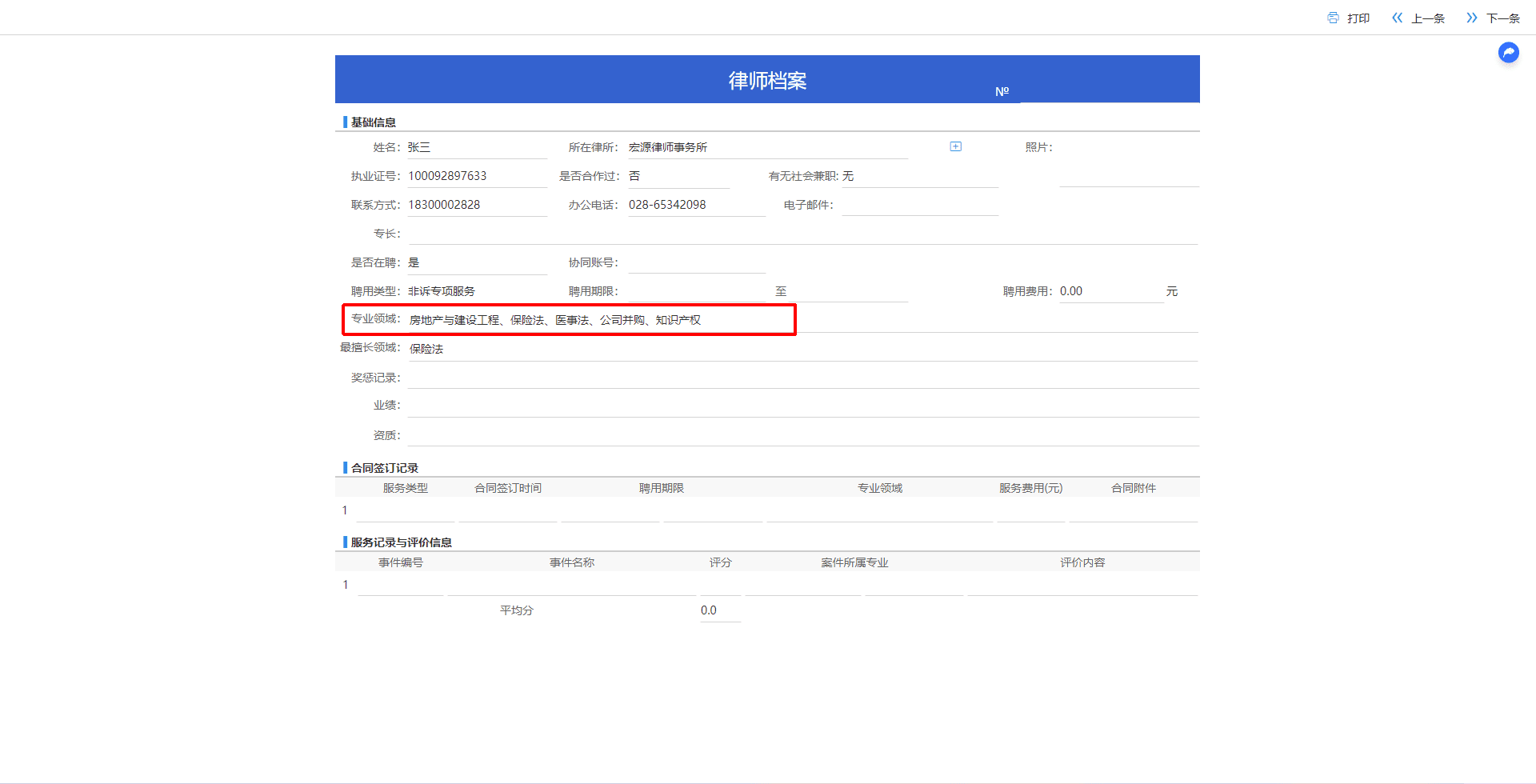Click the 合同签订时间 column header
Viewport: 1536px width, 784px height.
pyautogui.click(x=508, y=488)
